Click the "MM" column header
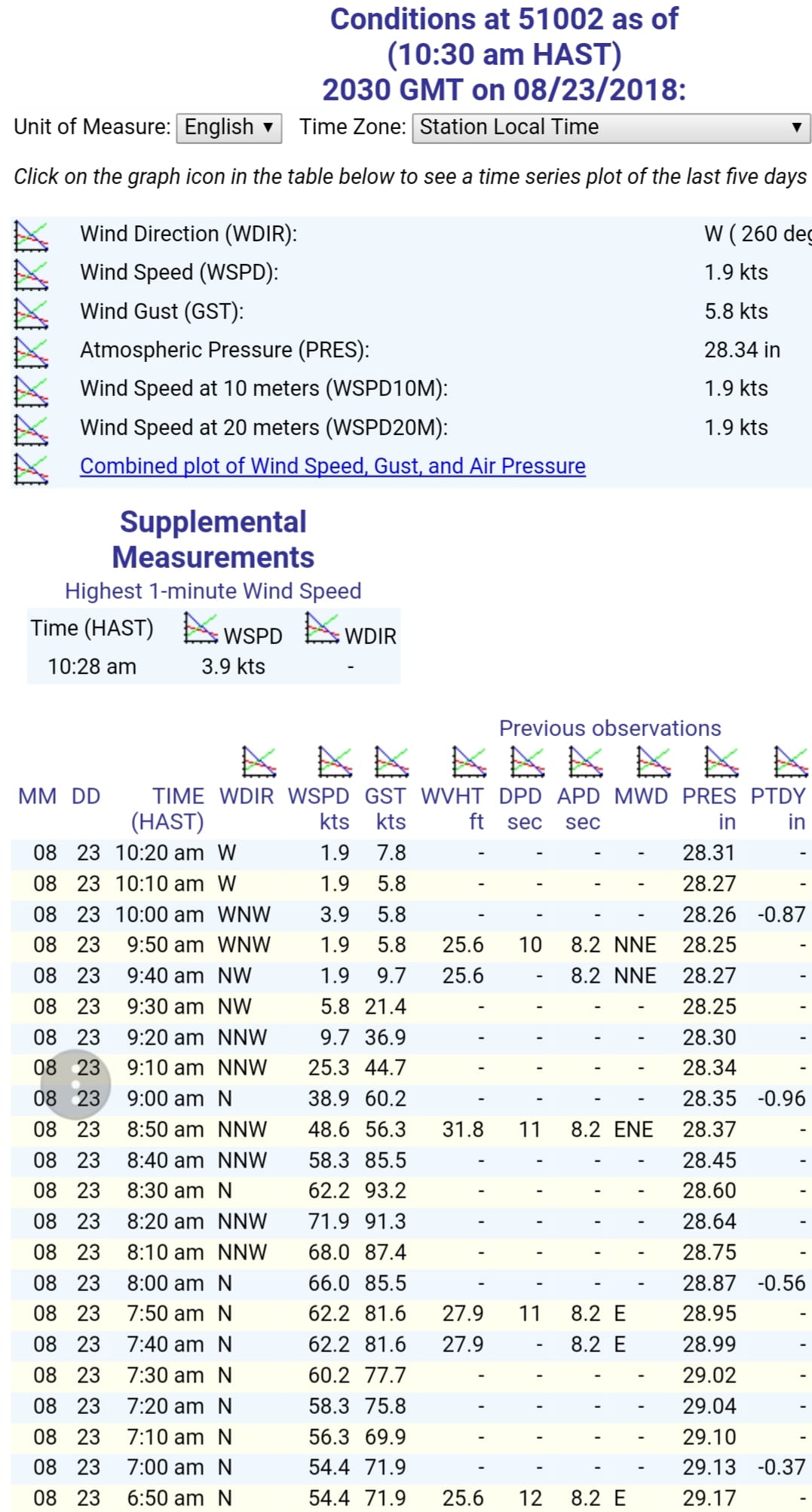Viewport: 812px width, 1512px height. [38, 796]
